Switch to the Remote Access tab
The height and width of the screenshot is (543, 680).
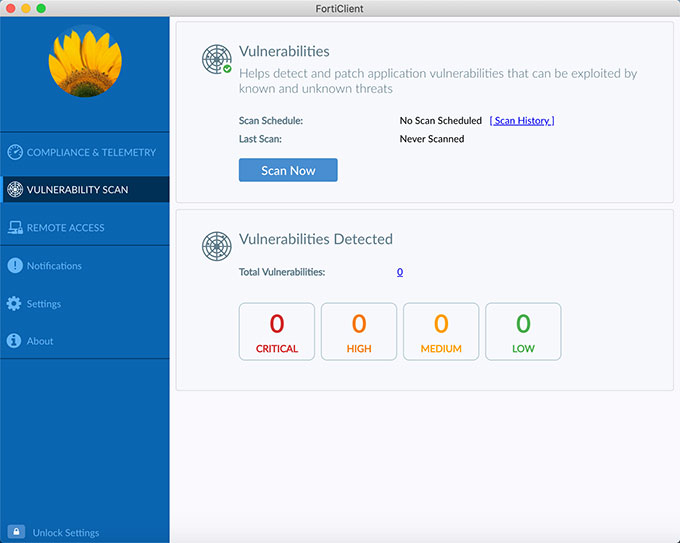[66, 228]
